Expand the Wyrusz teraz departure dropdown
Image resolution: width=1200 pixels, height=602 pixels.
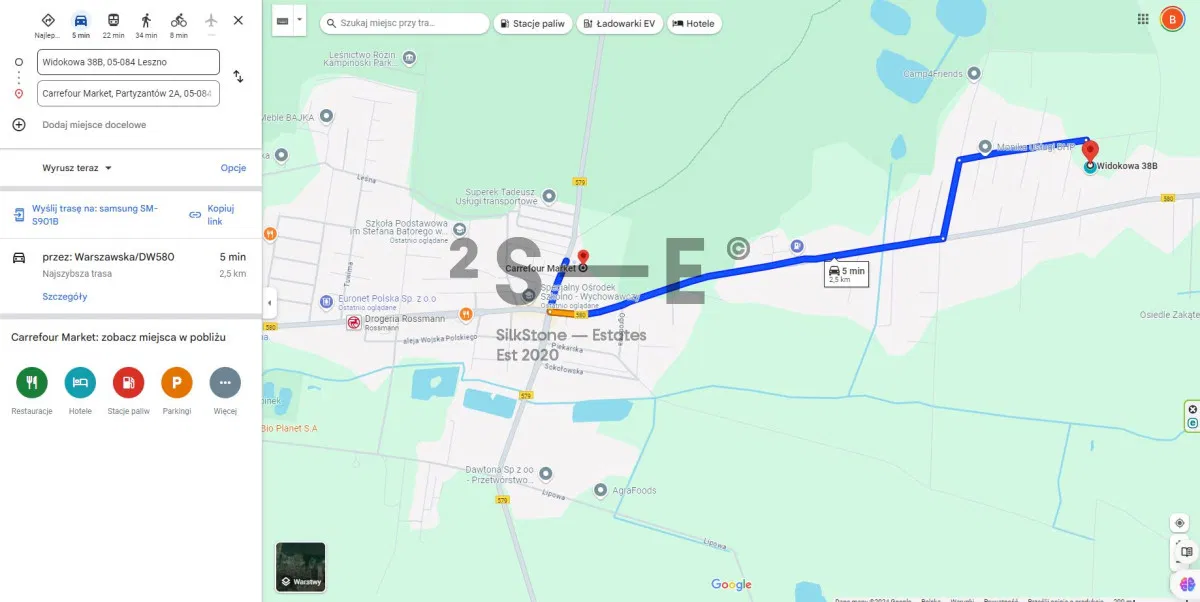pos(78,168)
